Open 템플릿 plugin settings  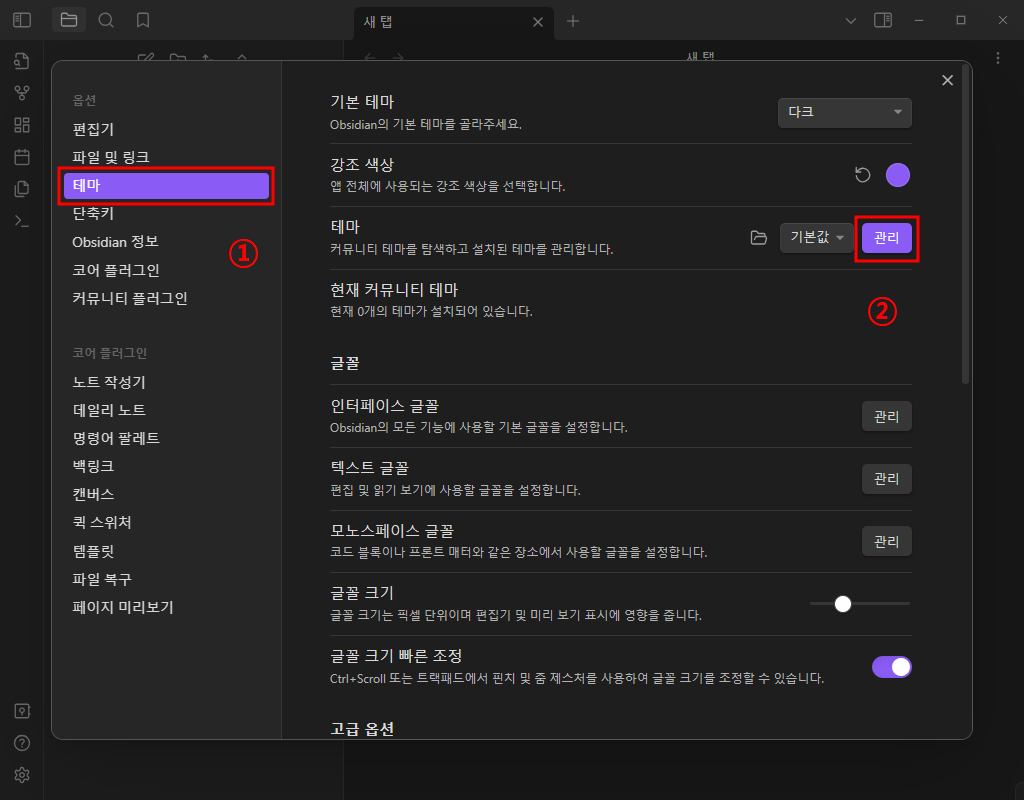(165, 551)
